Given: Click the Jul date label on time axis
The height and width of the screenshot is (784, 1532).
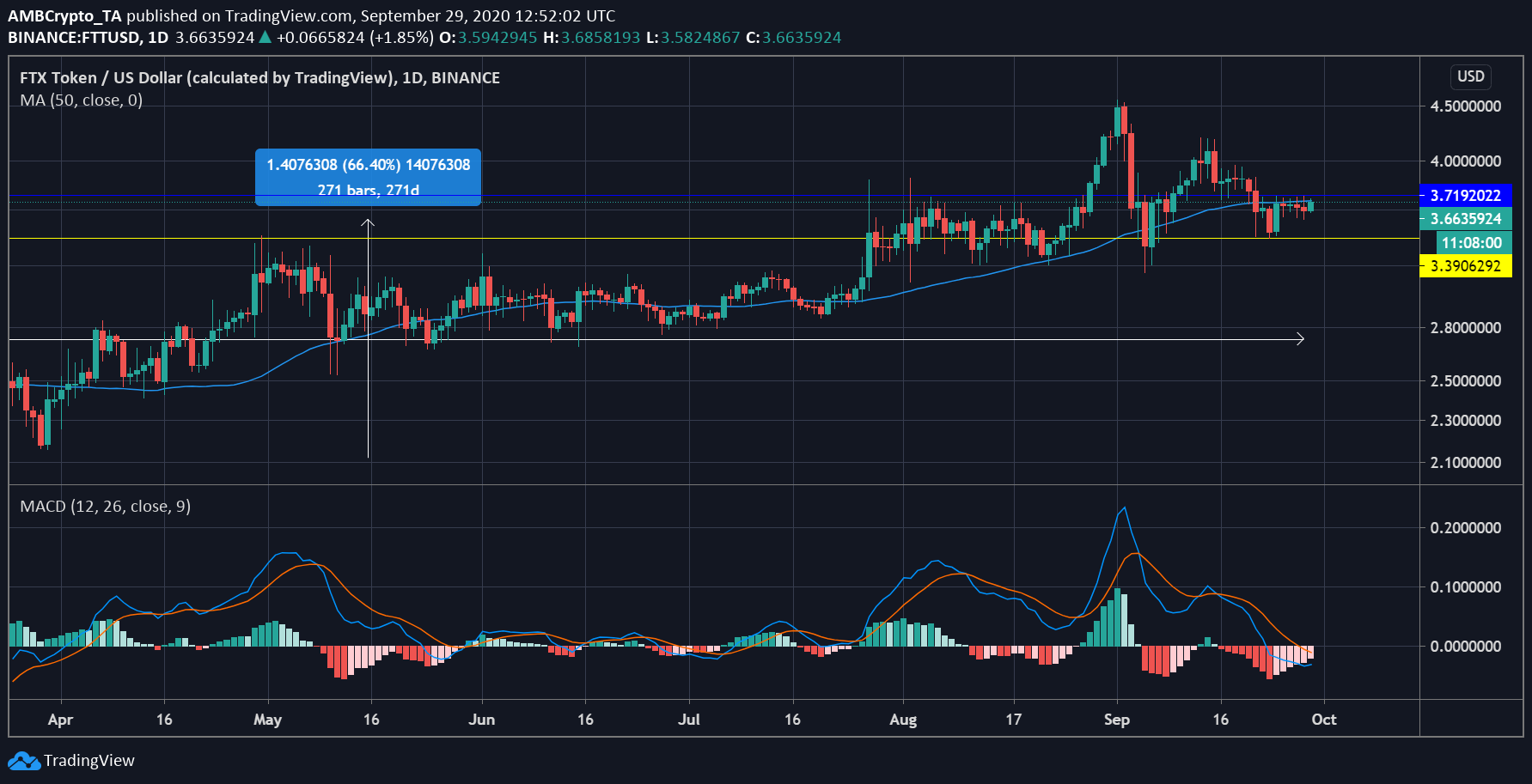Looking at the screenshot, I should tap(688, 720).
